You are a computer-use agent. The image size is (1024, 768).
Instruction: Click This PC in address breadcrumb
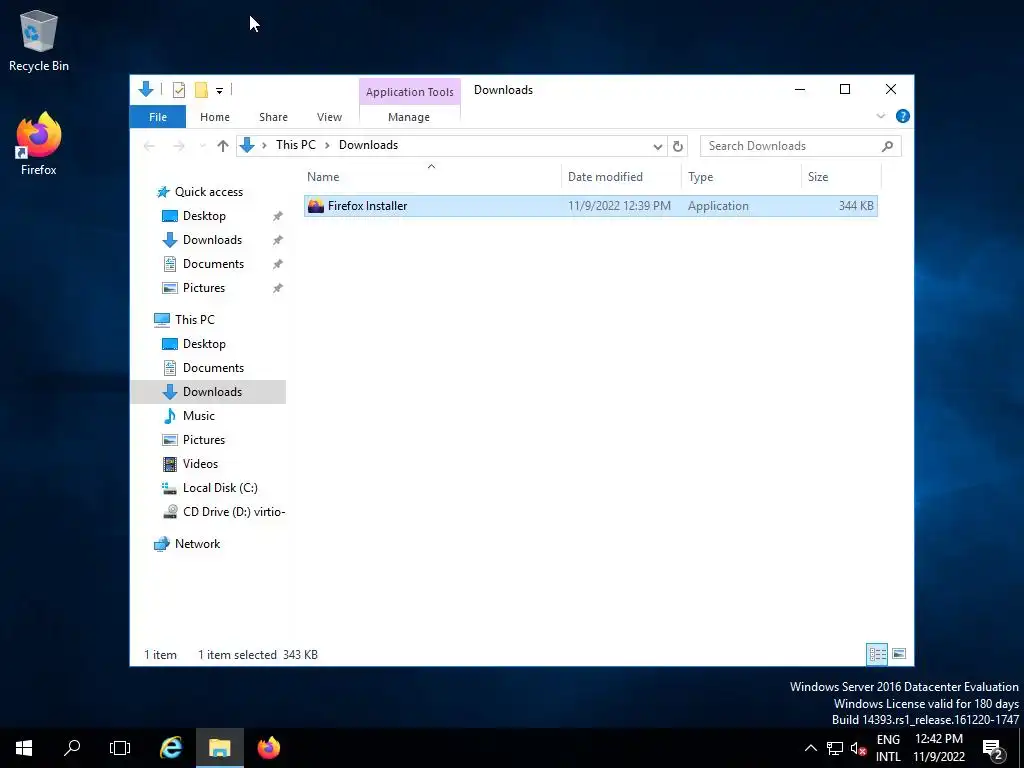click(295, 145)
